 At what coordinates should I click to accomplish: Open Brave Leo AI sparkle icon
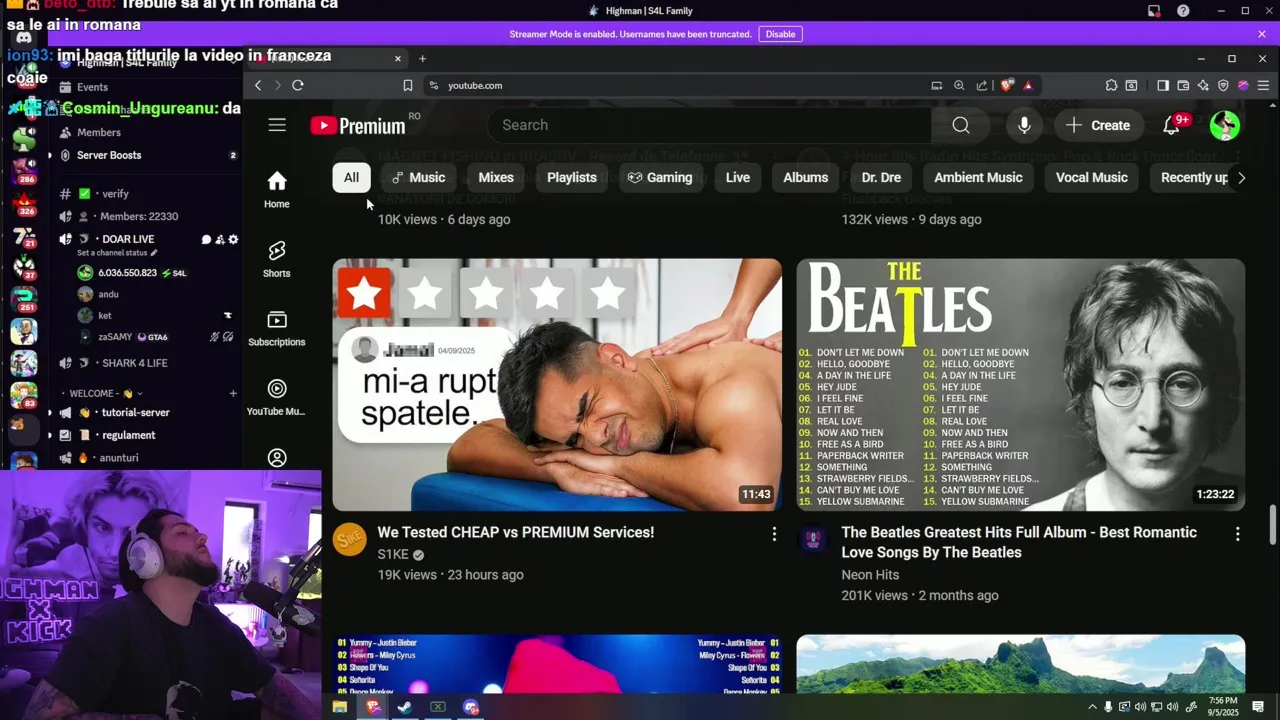point(1203,86)
